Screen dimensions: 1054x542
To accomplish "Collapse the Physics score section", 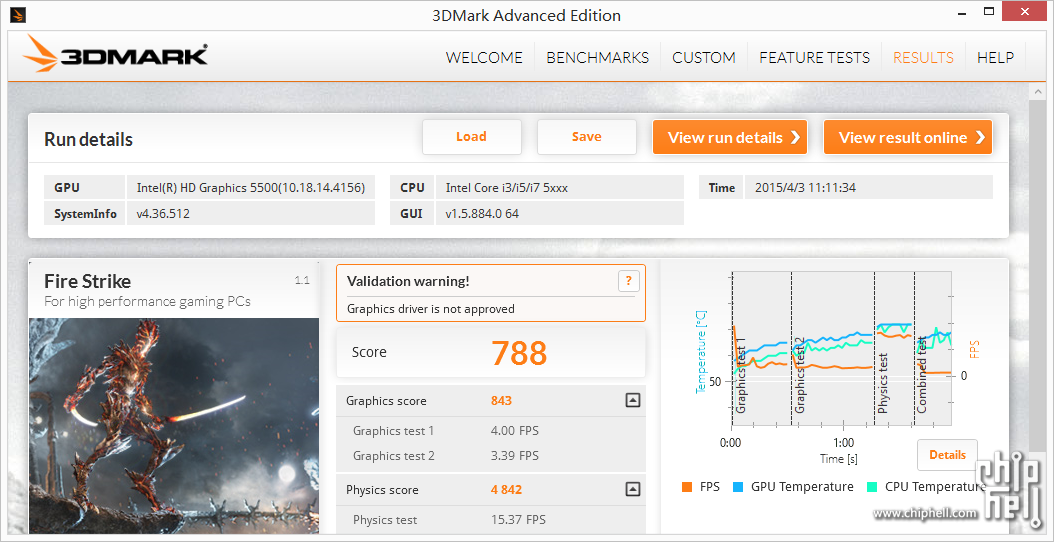I will (x=632, y=490).
